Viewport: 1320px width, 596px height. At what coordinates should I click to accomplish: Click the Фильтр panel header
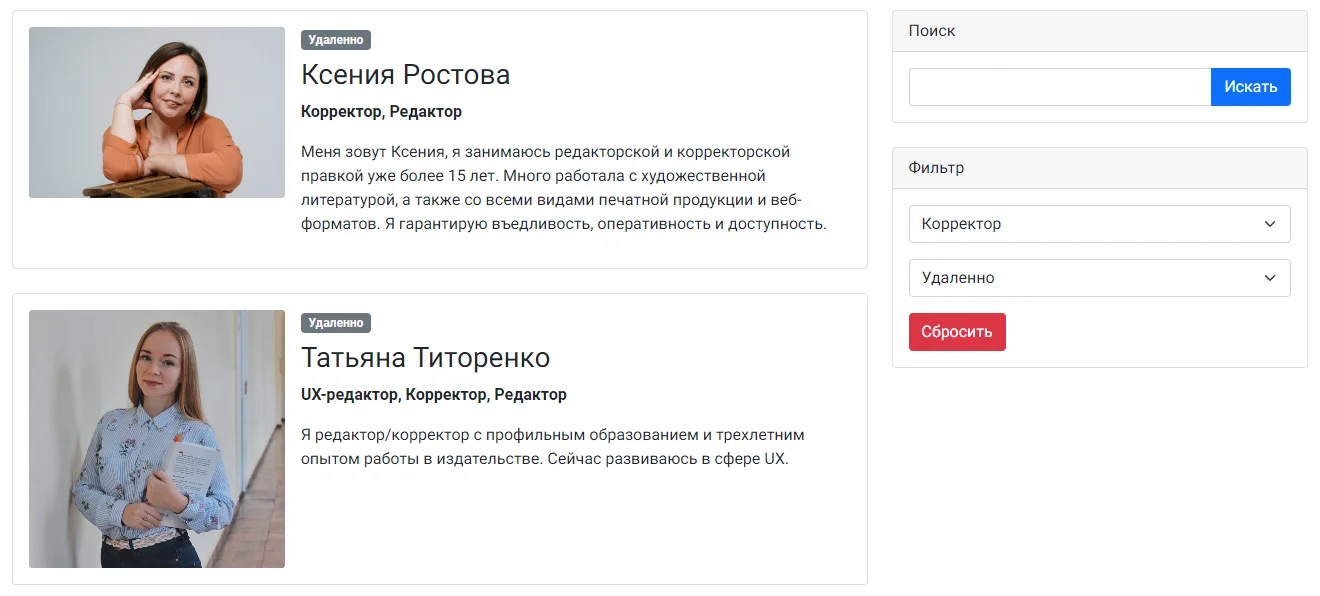click(x=1099, y=168)
